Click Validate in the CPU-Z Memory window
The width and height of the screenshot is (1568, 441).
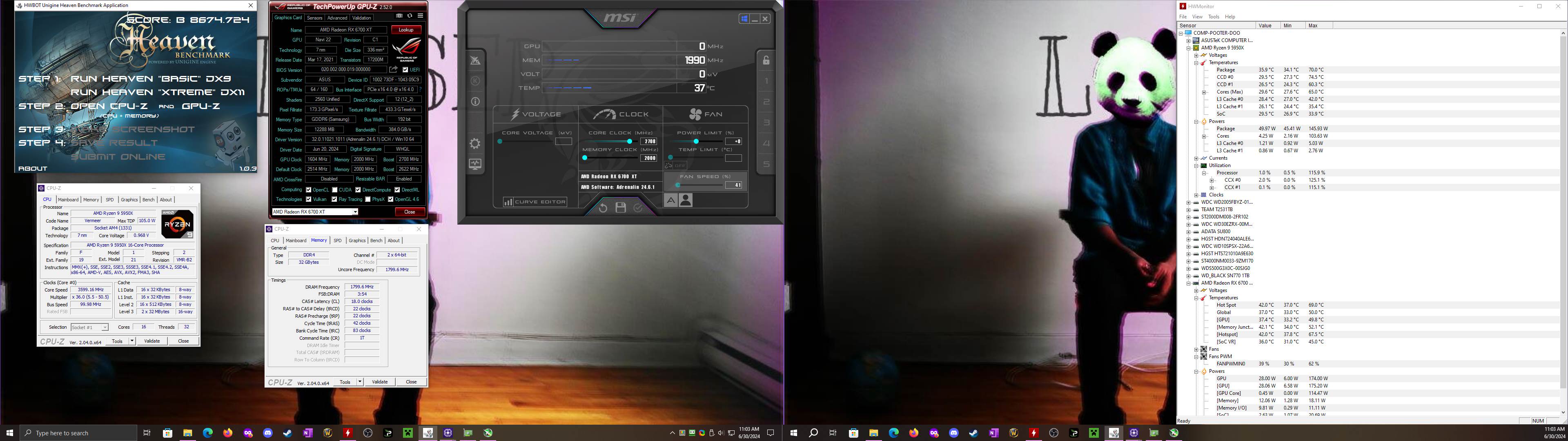pos(380,382)
